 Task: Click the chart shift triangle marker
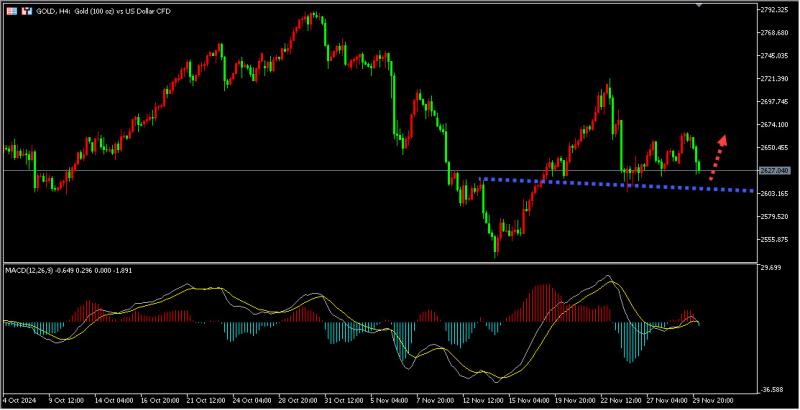699,4
